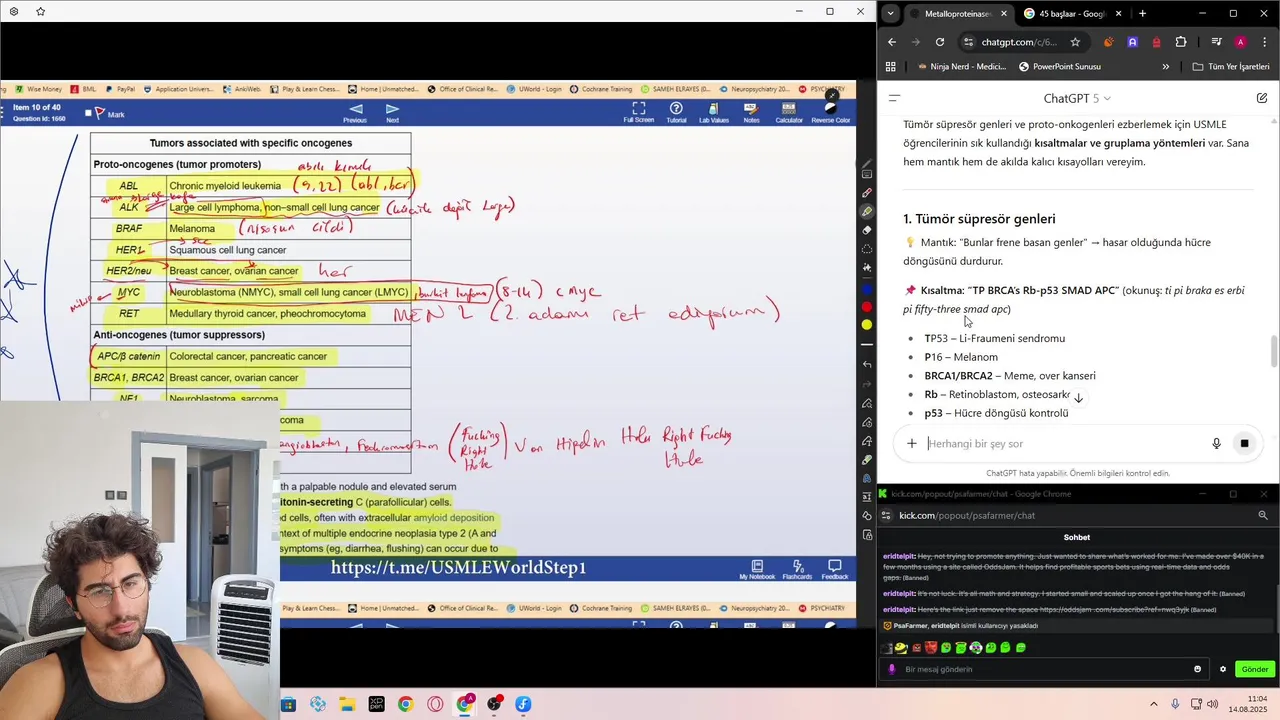
Task: Choose the red color swatch
Action: [x=867, y=307]
